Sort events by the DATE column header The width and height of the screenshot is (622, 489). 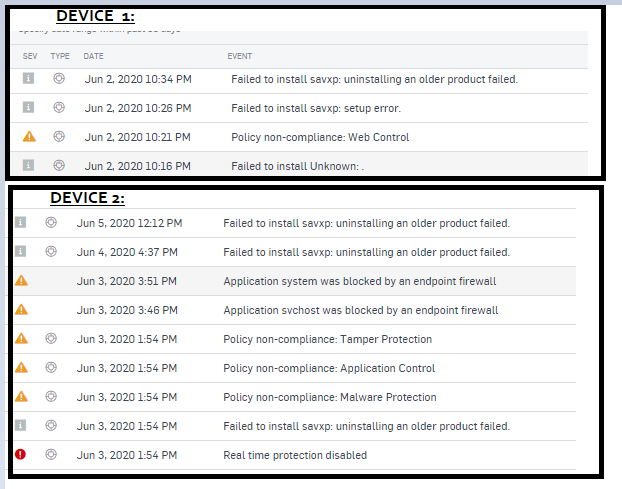(x=93, y=56)
